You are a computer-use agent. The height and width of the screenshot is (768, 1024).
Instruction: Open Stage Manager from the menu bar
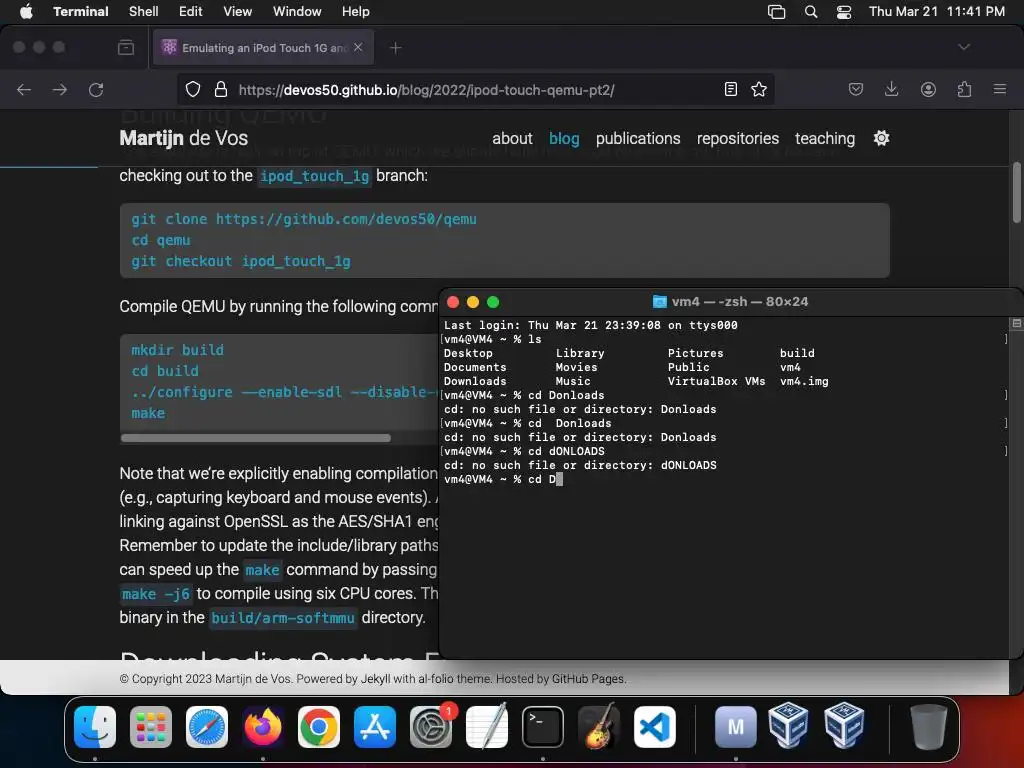[x=776, y=12]
